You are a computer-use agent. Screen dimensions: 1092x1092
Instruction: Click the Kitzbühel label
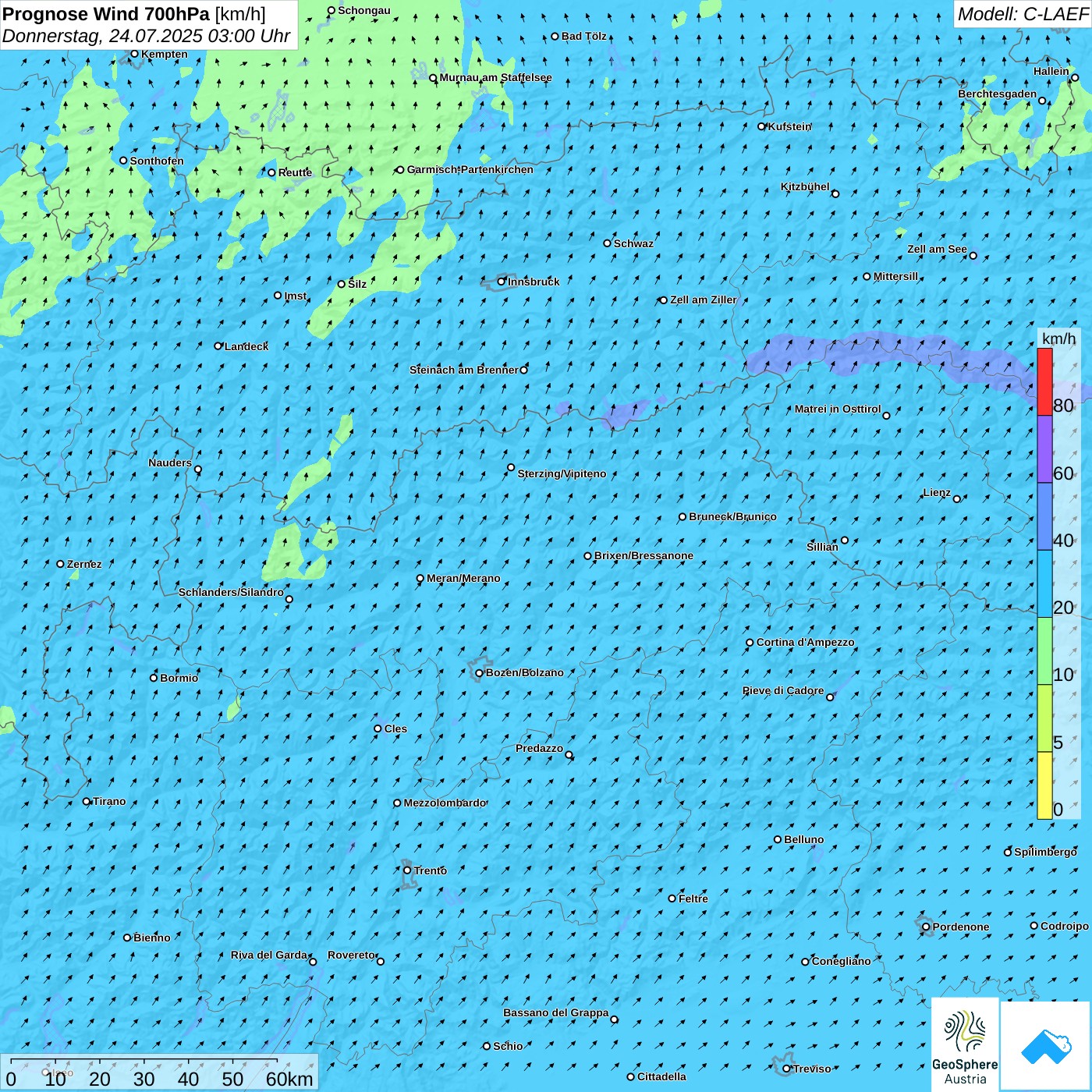805,186
